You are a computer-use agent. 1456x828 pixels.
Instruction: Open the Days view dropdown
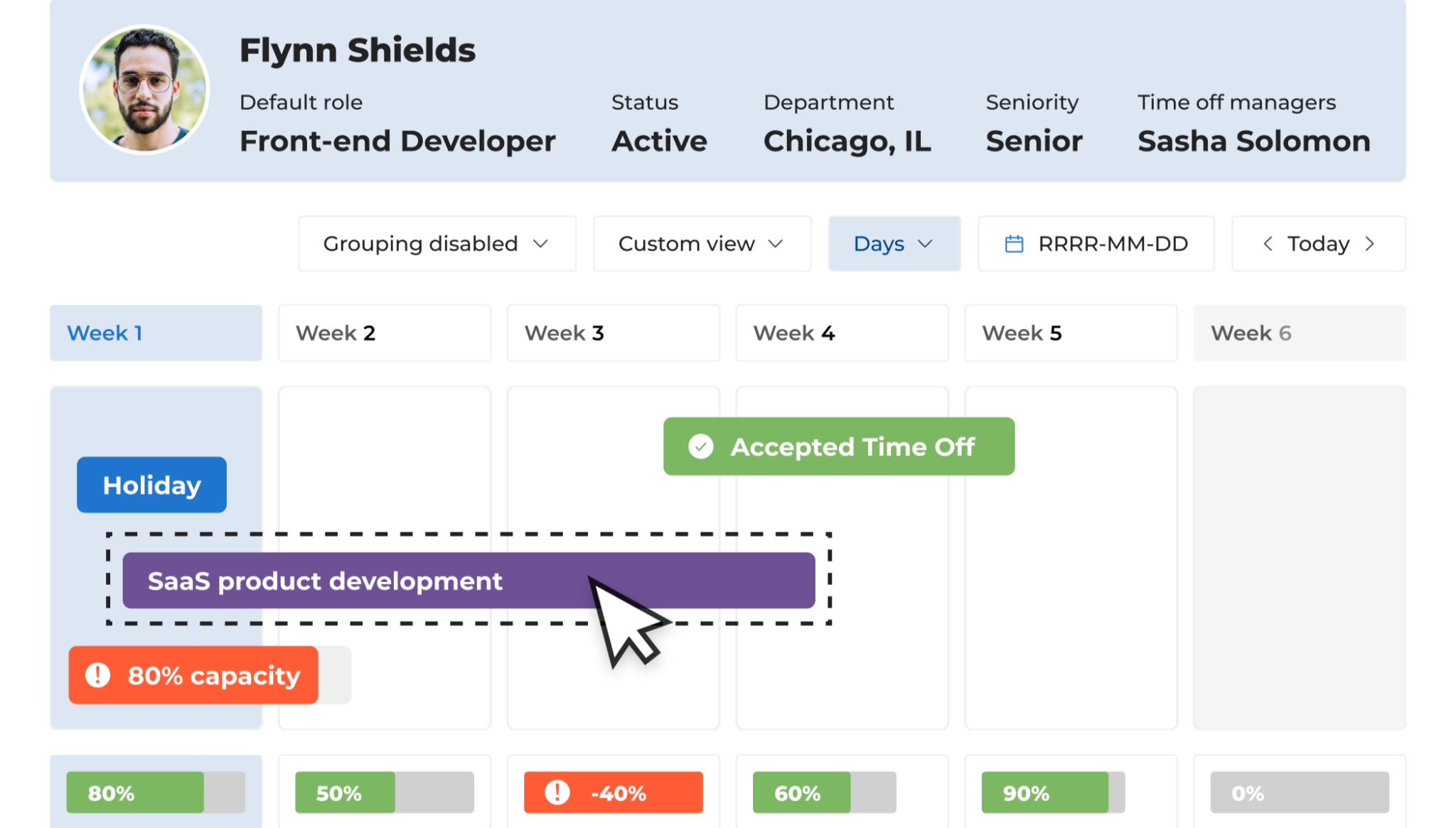coord(894,244)
